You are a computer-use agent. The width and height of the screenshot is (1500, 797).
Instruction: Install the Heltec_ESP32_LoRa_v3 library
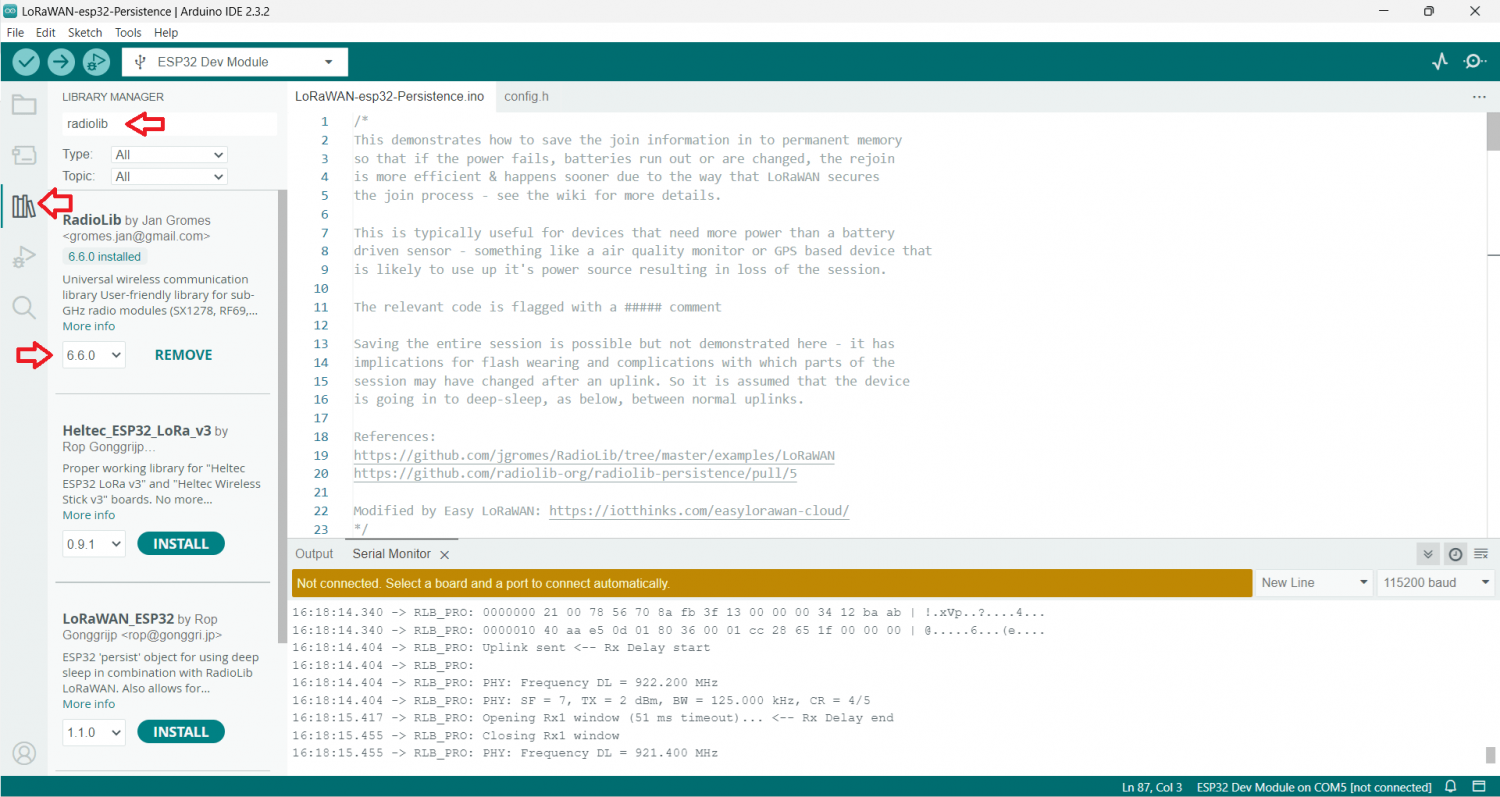(181, 544)
